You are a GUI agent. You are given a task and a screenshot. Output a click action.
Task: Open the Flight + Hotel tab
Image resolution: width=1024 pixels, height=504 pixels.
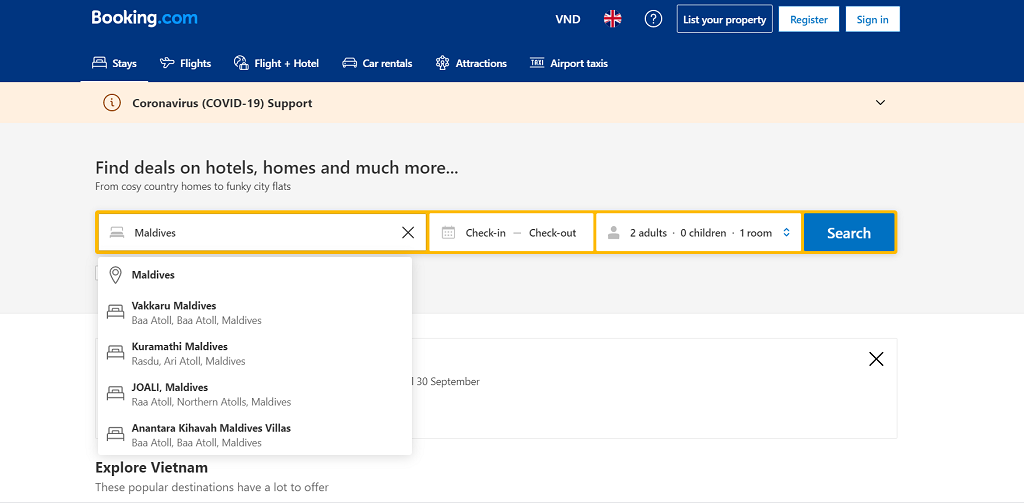pyautogui.click(x=276, y=63)
